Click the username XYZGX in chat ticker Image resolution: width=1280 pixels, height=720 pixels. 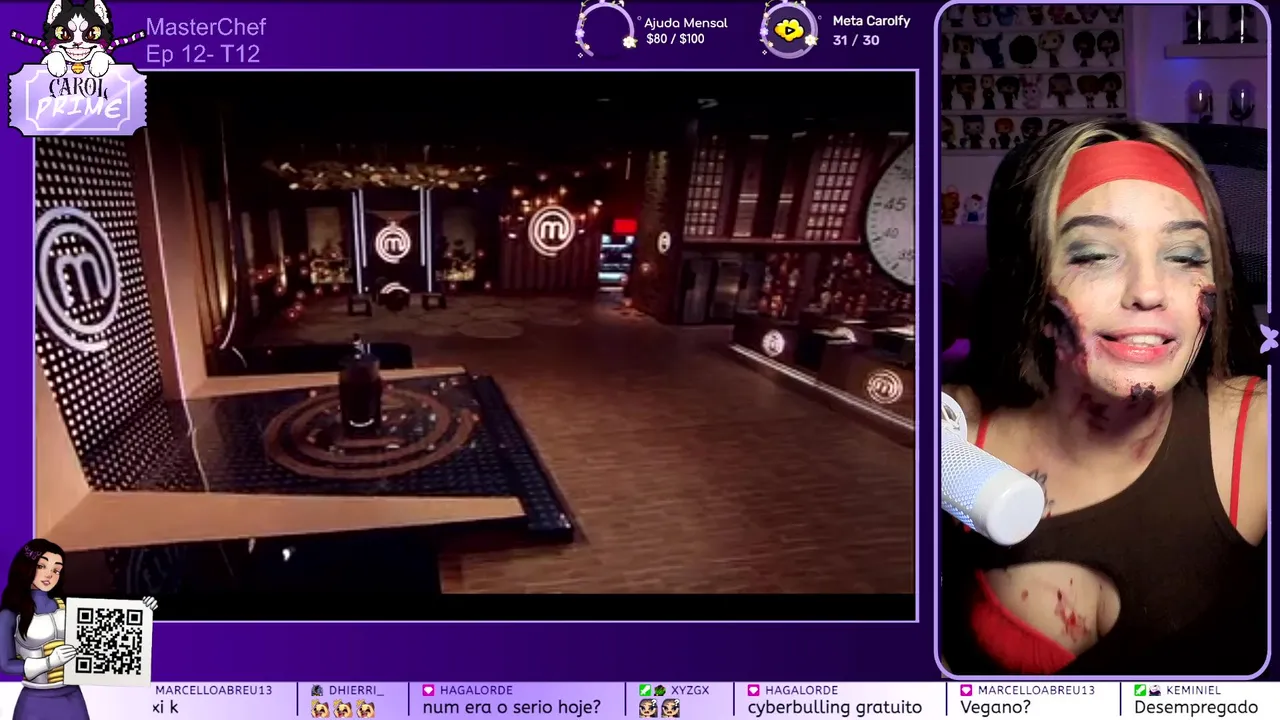click(690, 690)
